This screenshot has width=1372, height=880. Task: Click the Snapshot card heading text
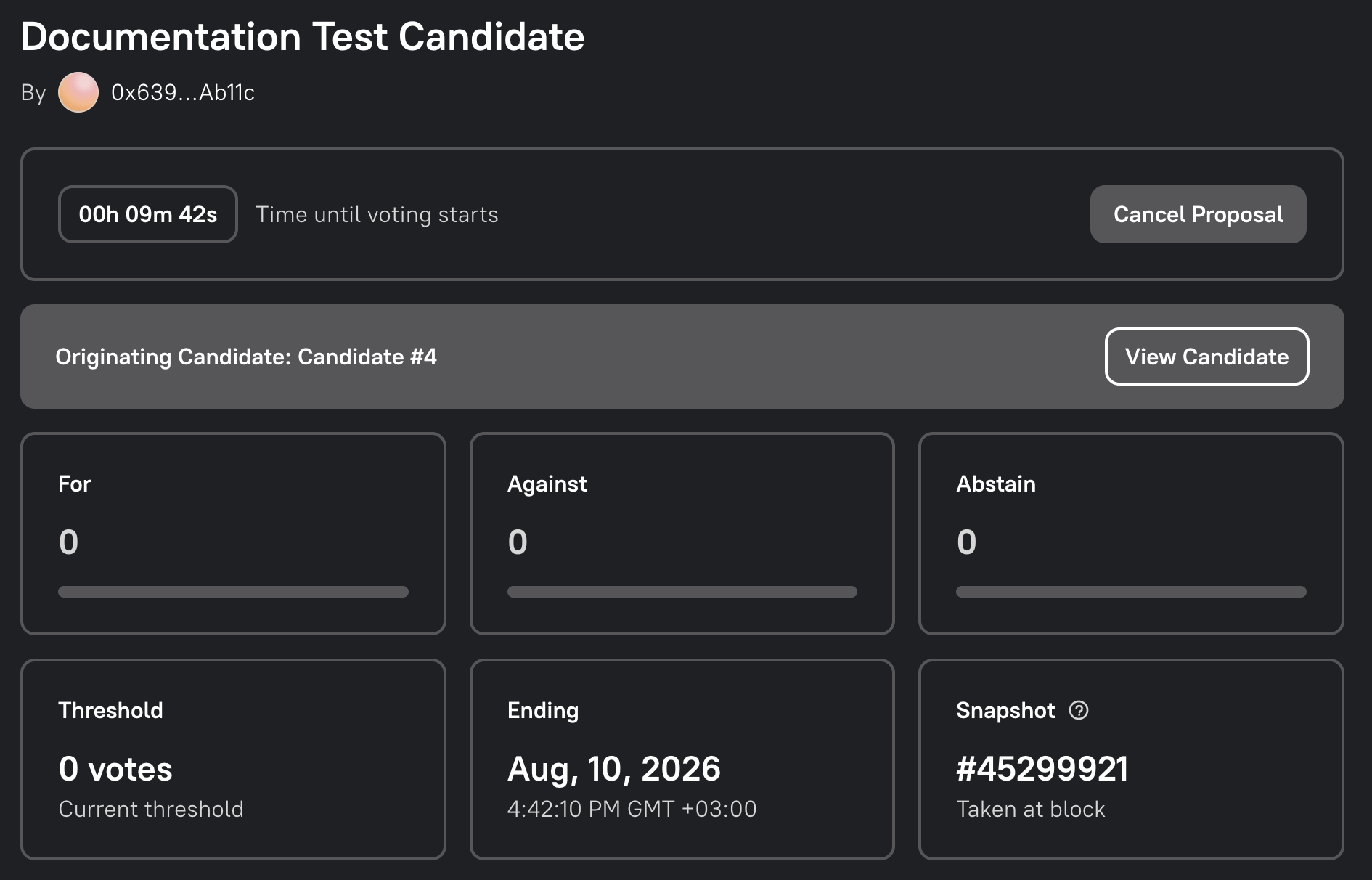(1005, 711)
